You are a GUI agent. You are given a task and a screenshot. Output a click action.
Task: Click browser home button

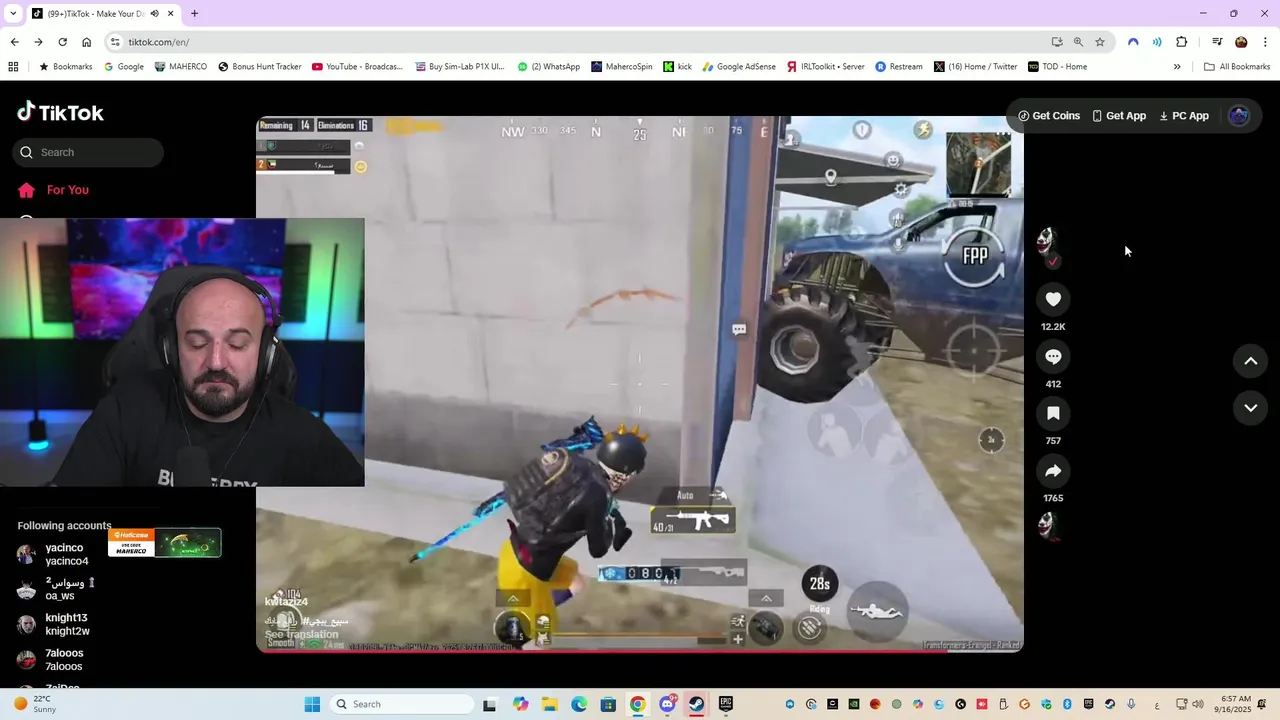pyautogui.click(x=87, y=42)
